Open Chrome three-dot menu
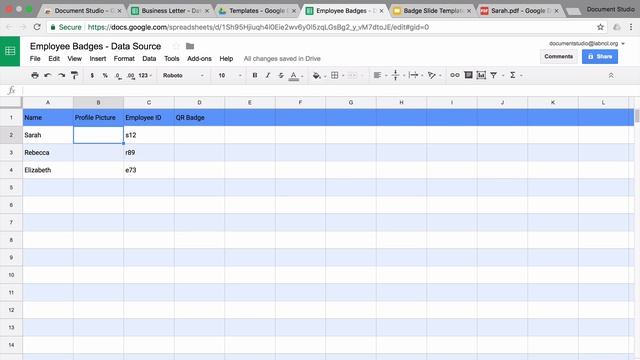 pyautogui.click(x=631, y=27)
